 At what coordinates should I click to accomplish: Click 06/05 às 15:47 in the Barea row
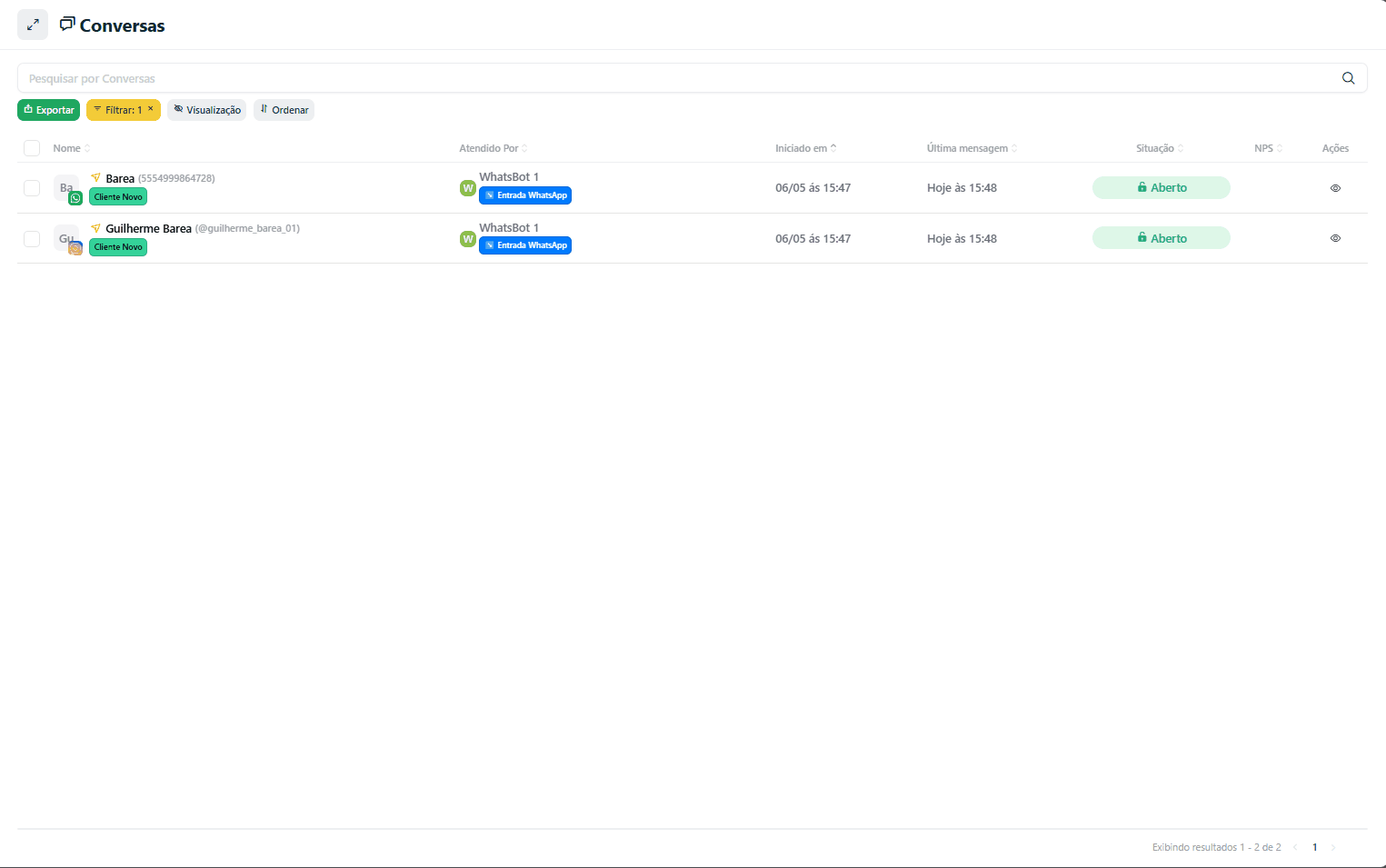(x=813, y=188)
